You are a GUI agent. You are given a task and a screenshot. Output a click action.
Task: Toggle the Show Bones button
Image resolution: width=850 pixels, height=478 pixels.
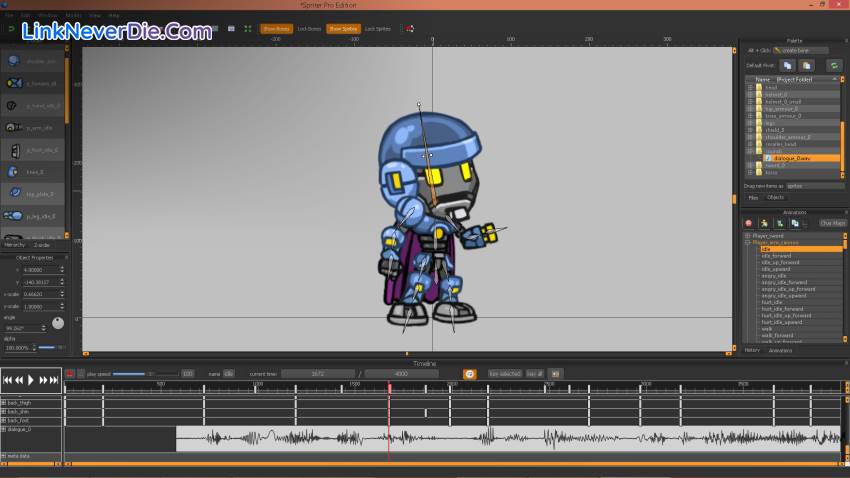(x=276, y=29)
